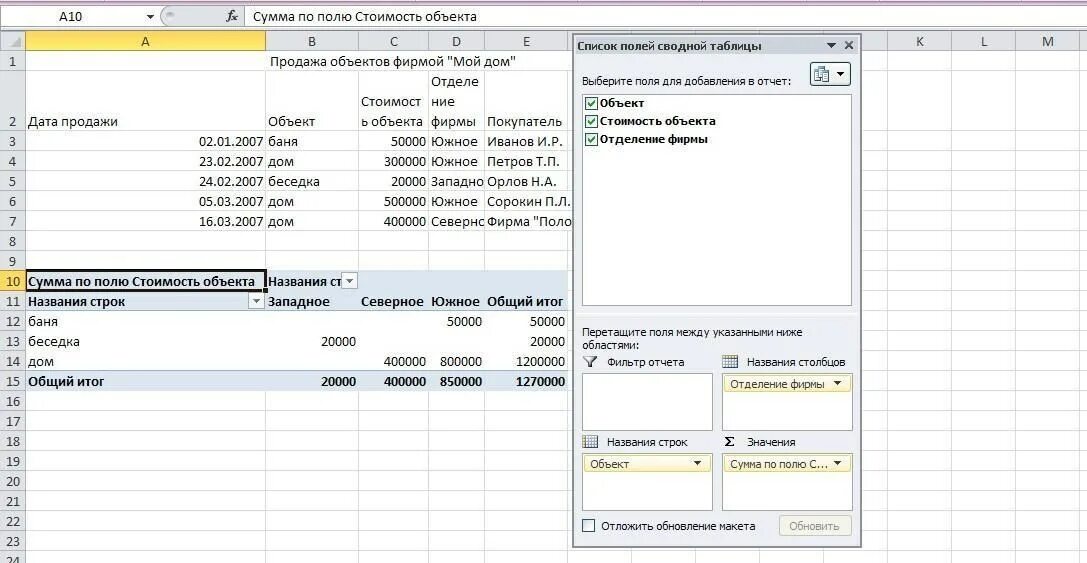Open Объект field menu in rows area
Screen dimensions: 1087x563
(x=697, y=464)
